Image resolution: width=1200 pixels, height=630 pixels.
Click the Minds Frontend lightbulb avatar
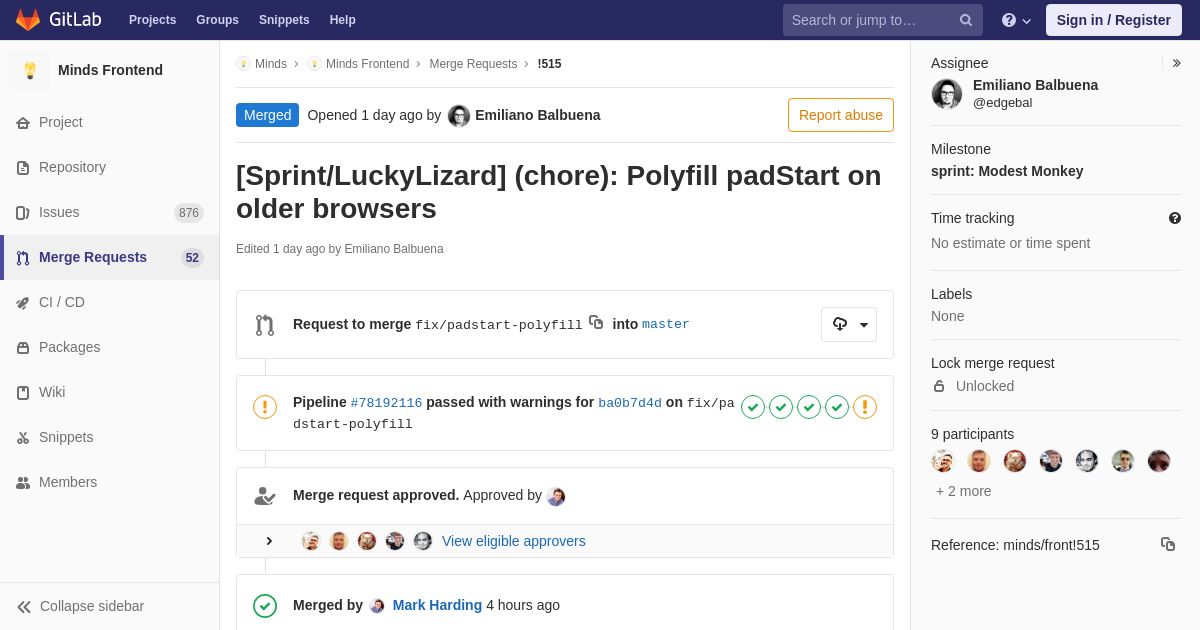(30, 70)
